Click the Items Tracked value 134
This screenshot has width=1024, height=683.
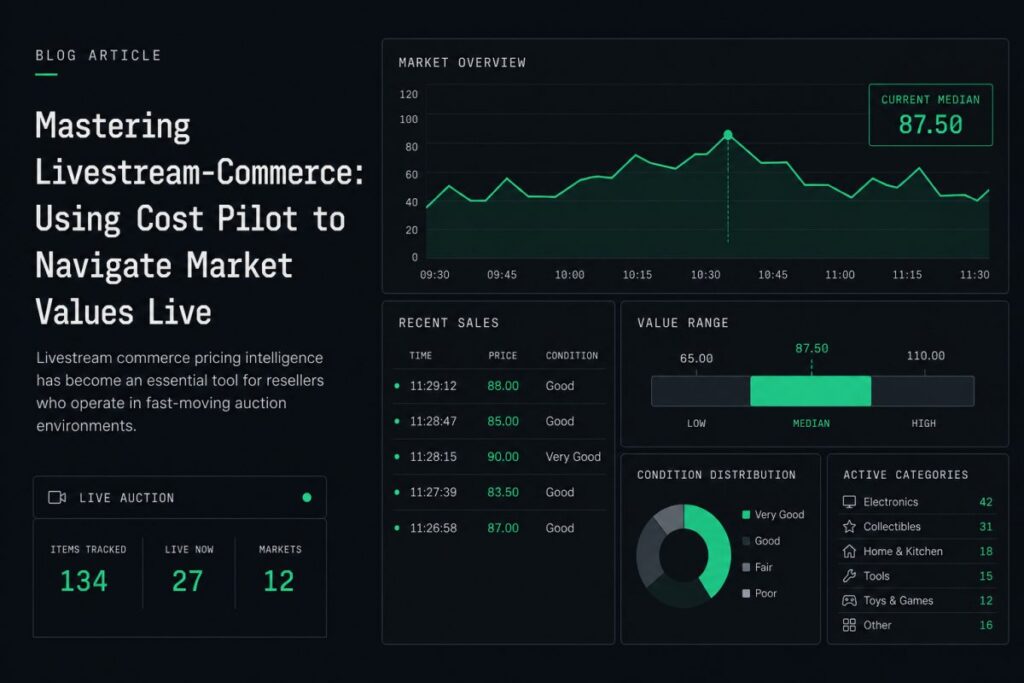84,580
